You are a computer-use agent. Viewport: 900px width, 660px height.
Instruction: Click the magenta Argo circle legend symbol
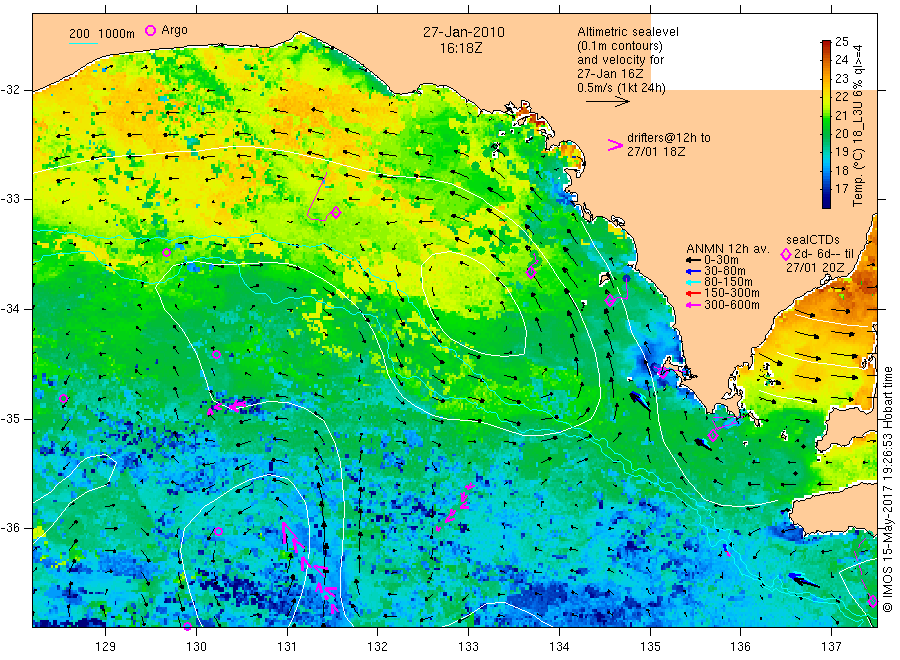150,30
